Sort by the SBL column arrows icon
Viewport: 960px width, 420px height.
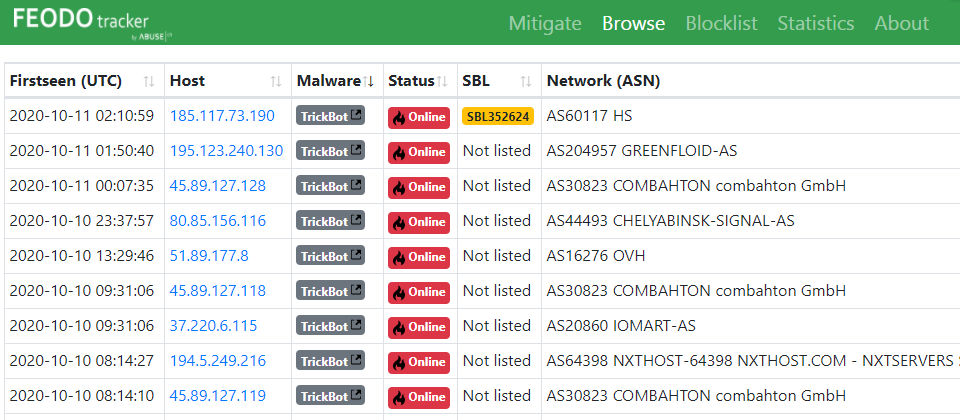(x=526, y=81)
